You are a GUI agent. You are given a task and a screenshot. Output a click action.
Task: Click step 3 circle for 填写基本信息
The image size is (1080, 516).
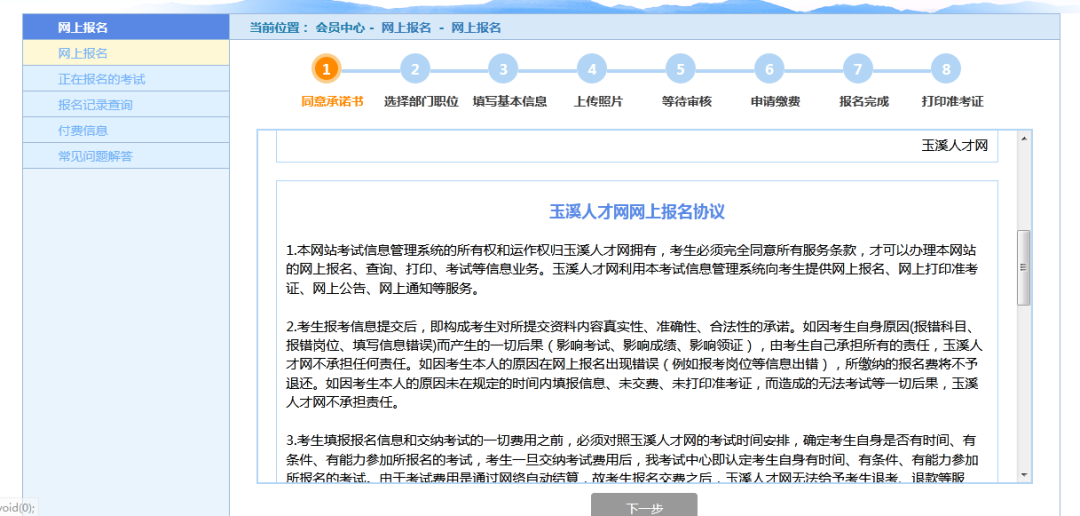pyautogui.click(x=503, y=69)
